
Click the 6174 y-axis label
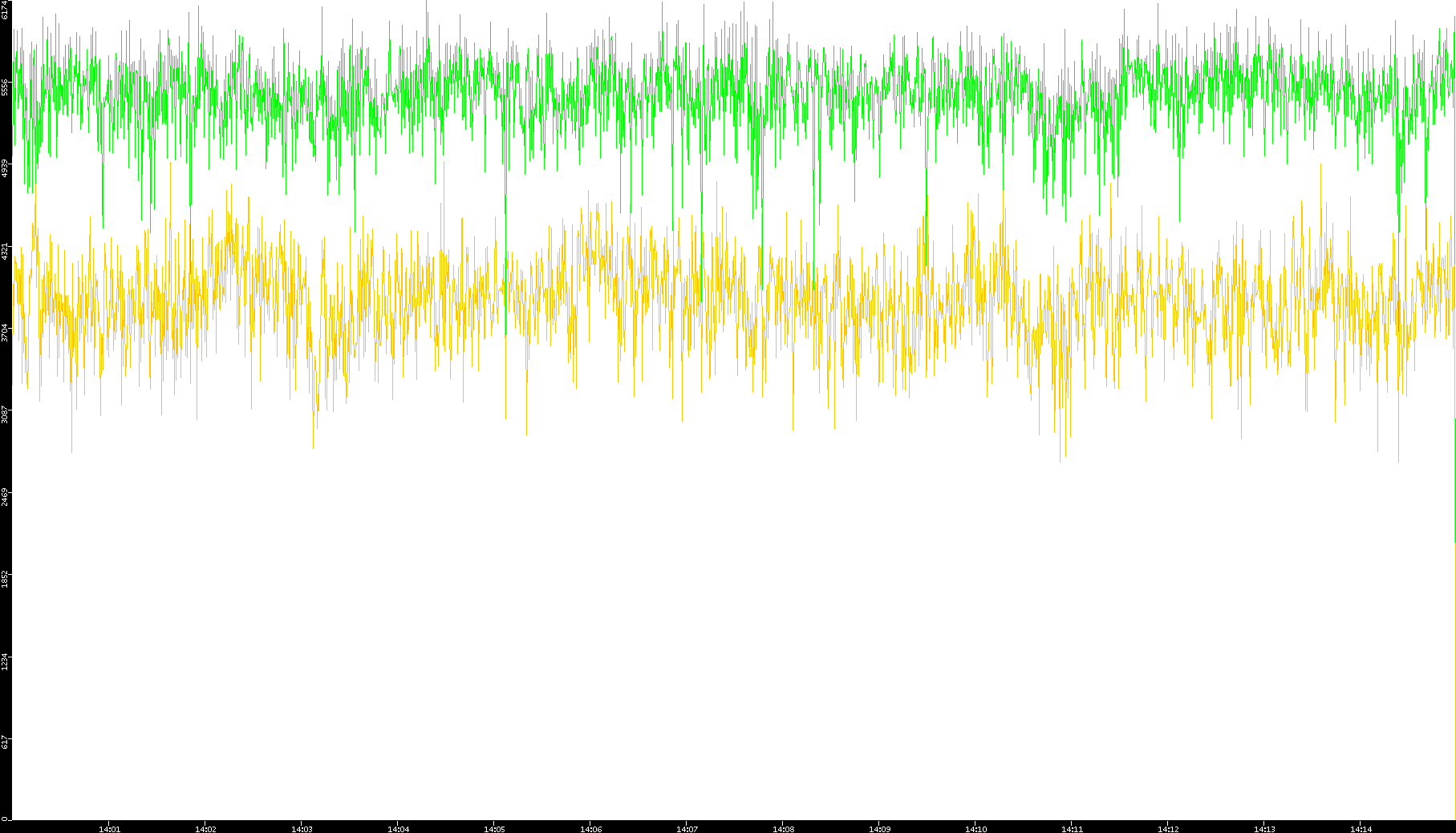[5, 10]
